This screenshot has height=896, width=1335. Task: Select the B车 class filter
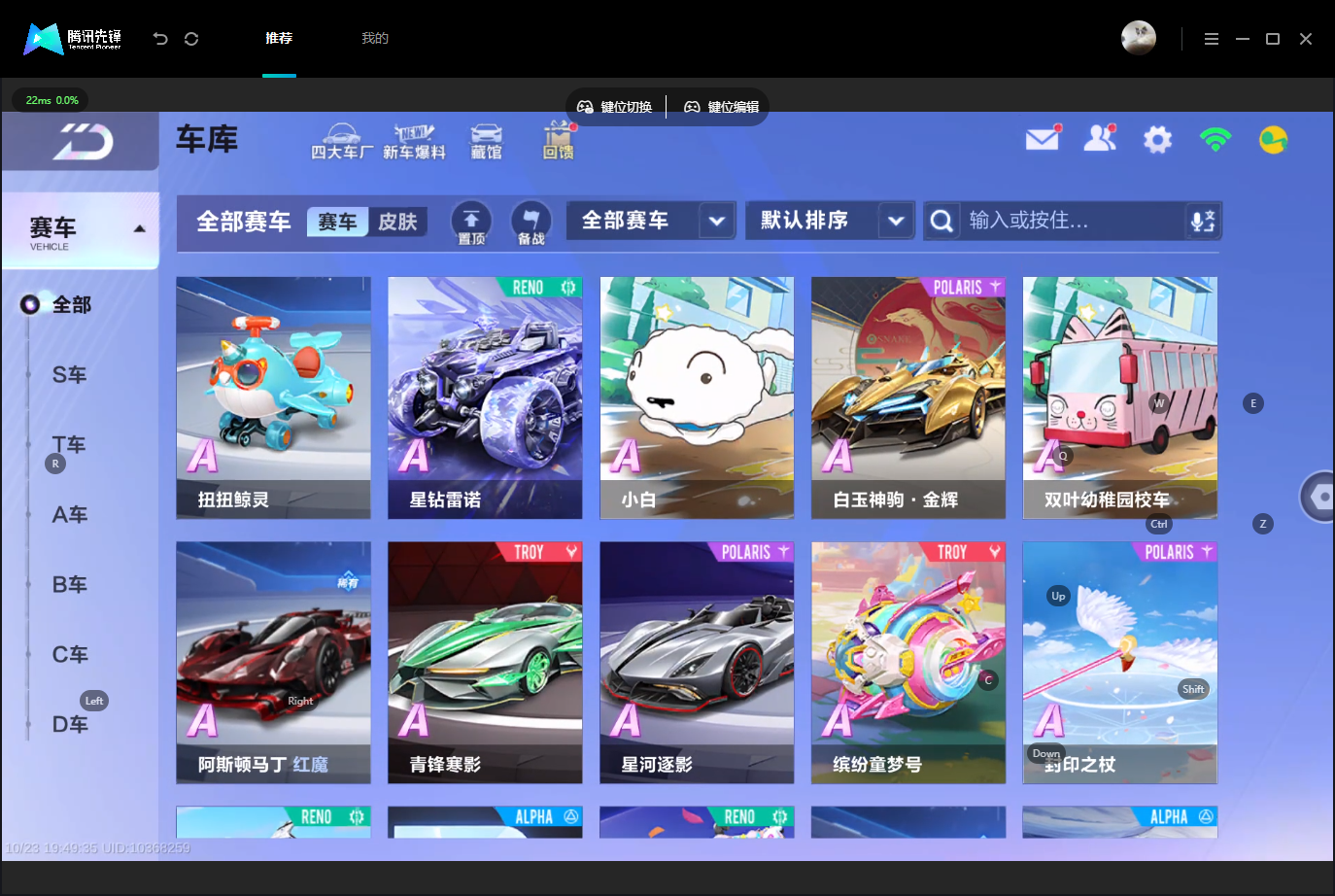pyautogui.click(x=70, y=585)
